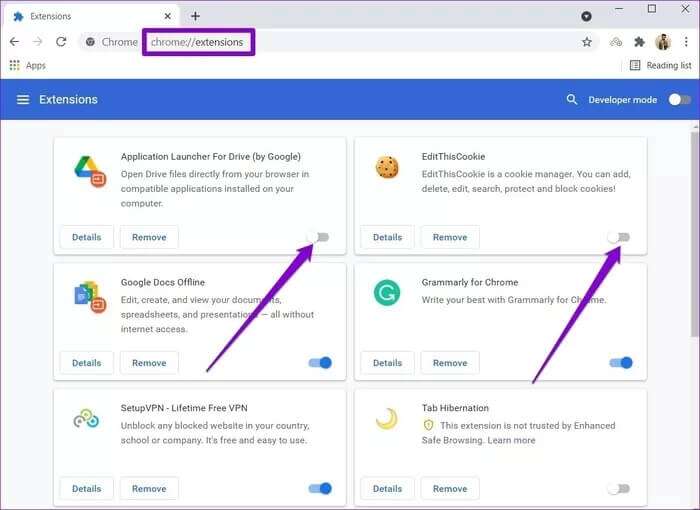
Task: Close the Extensions tab
Action: [x=167, y=17]
